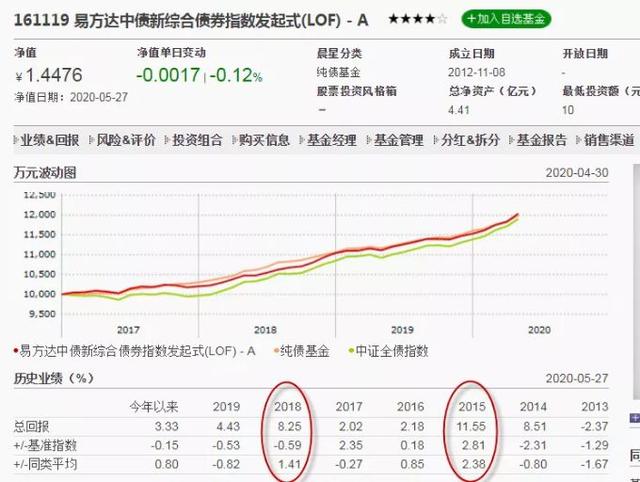The height and width of the screenshot is (482, 640).
Task: Switch to 销售渠道 tab
Action: point(609,140)
